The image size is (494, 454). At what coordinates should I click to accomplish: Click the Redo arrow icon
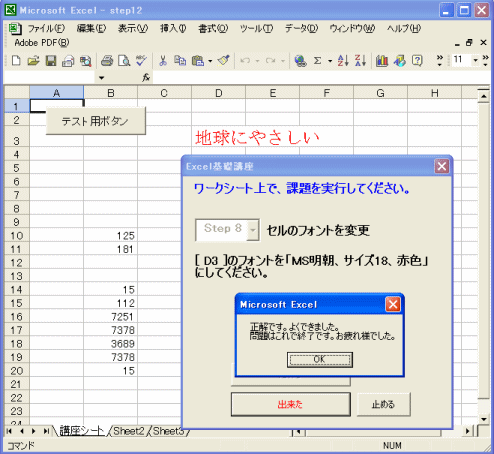270,61
